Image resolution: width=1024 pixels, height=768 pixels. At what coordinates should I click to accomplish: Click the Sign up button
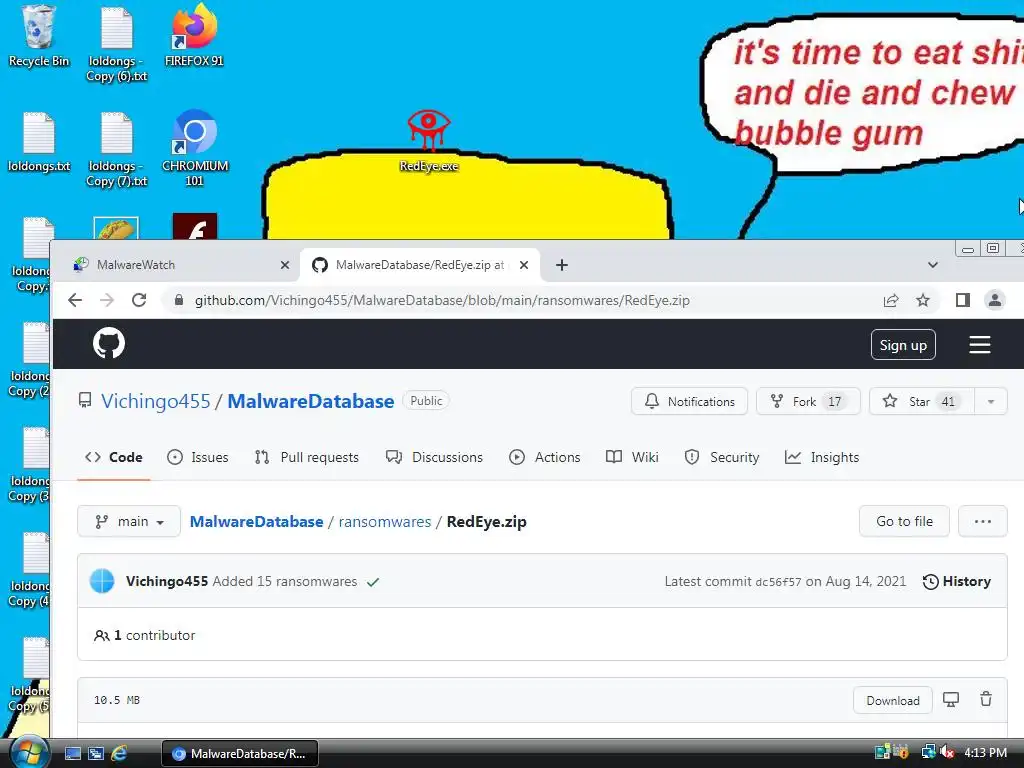[903, 345]
